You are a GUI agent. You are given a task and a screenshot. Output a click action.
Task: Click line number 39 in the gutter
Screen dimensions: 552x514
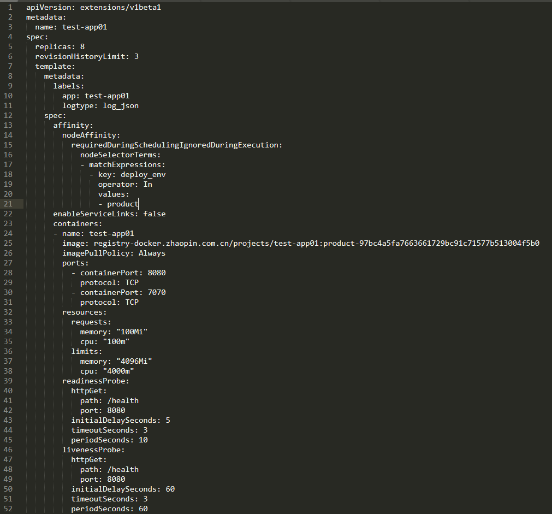pos(8,381)
